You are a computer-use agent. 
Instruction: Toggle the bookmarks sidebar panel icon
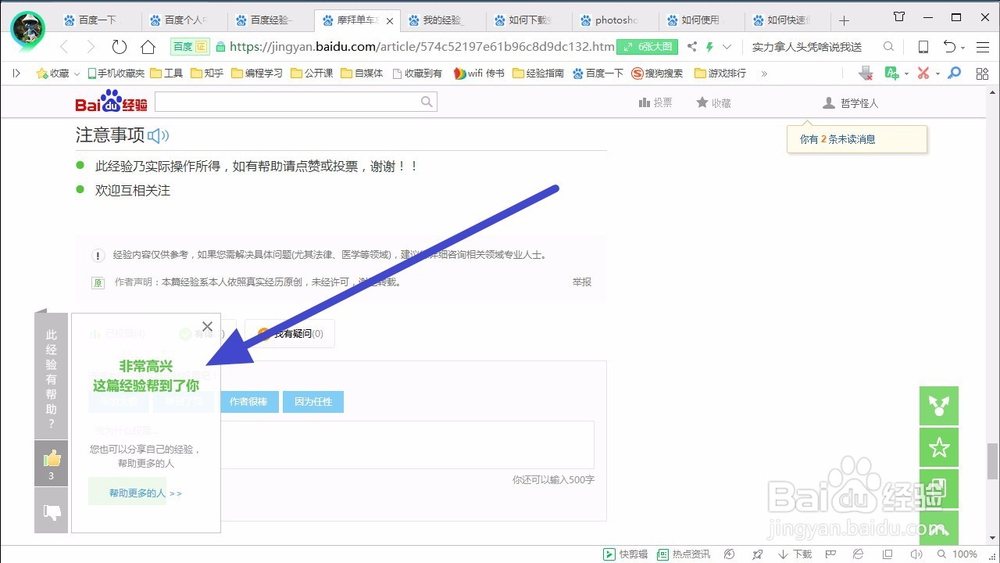pos(17,73)
